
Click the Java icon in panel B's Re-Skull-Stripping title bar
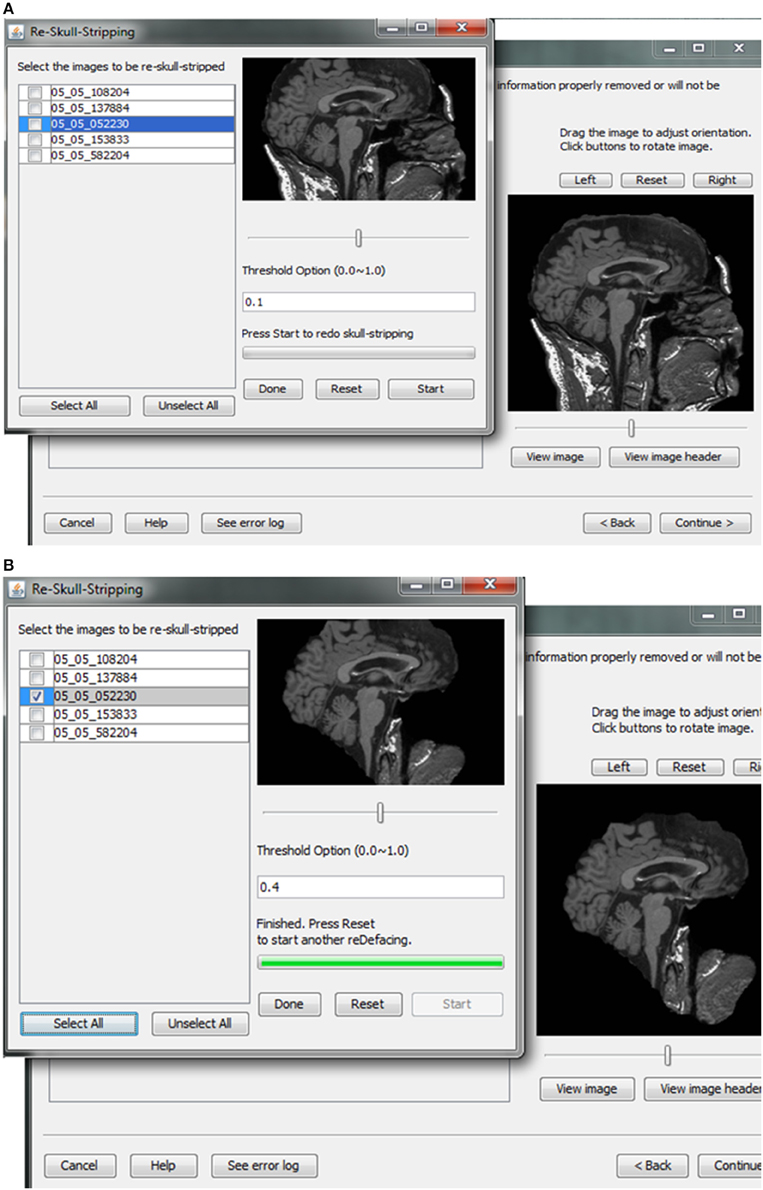pyautogui.click(x=17, y=589)
